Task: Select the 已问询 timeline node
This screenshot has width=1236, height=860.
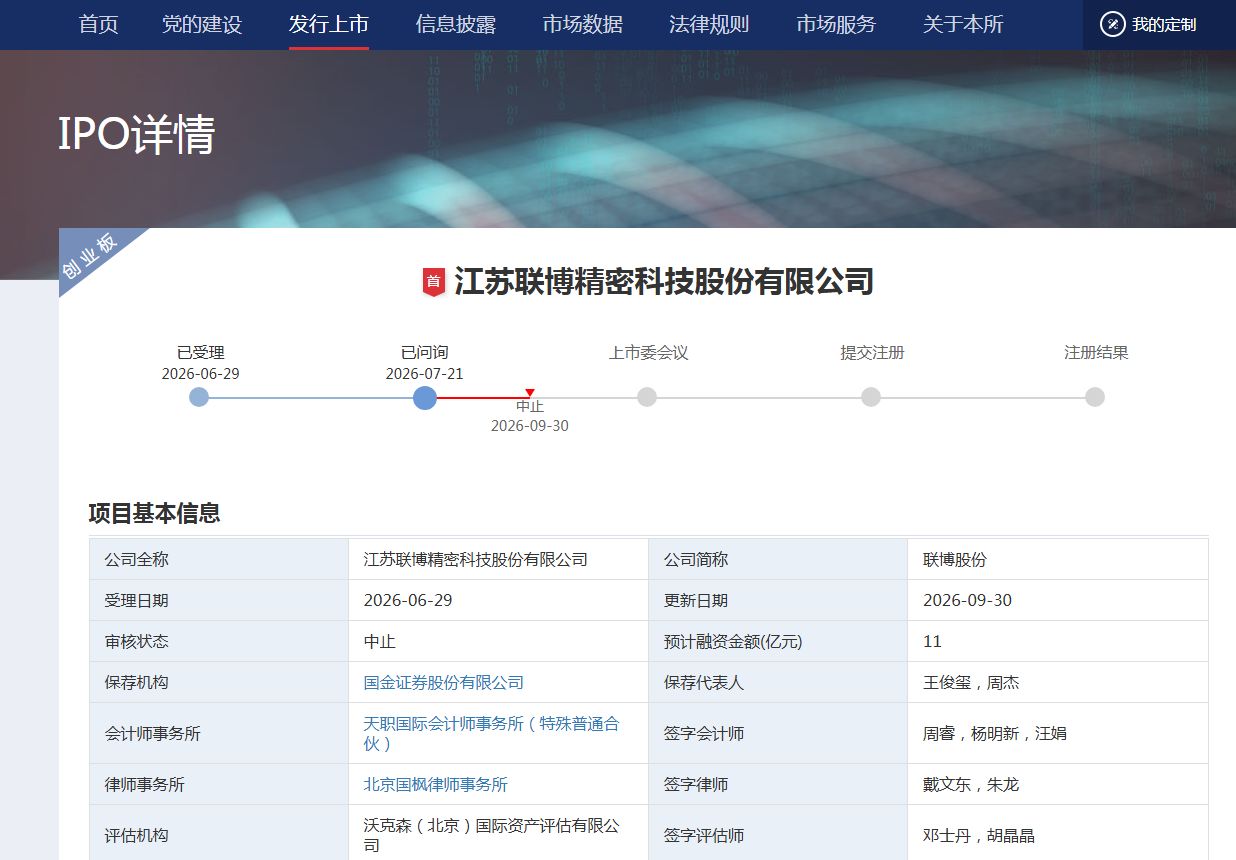Action: (x=425, y=397)
